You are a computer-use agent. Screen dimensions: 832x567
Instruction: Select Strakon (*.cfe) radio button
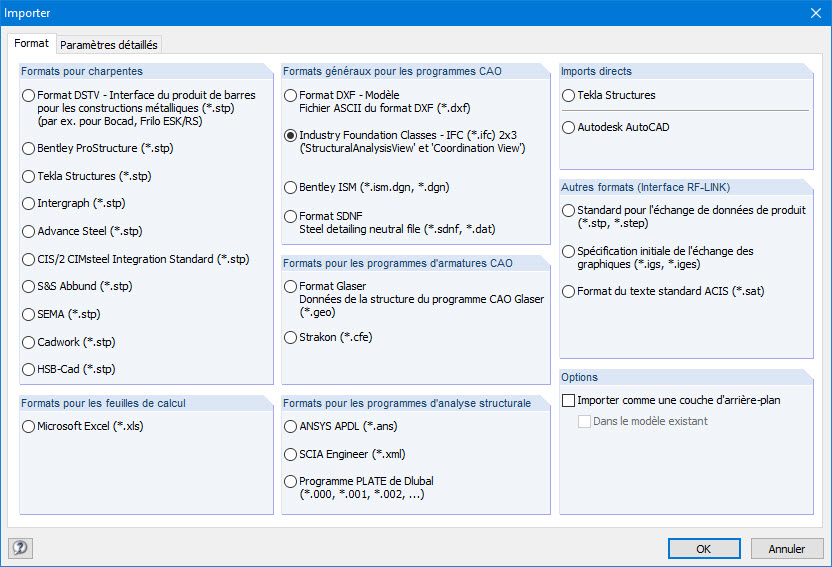tap(291, 337)
